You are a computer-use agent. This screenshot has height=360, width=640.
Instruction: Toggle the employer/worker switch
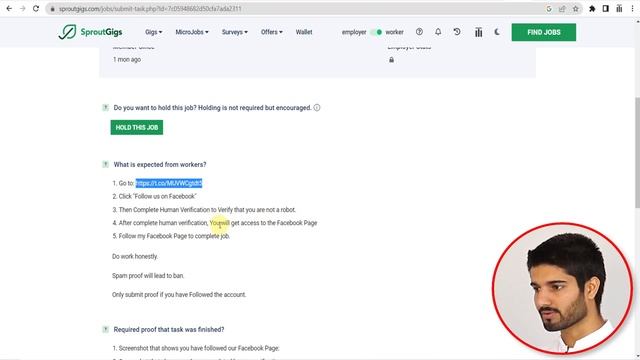coord(376,32)
